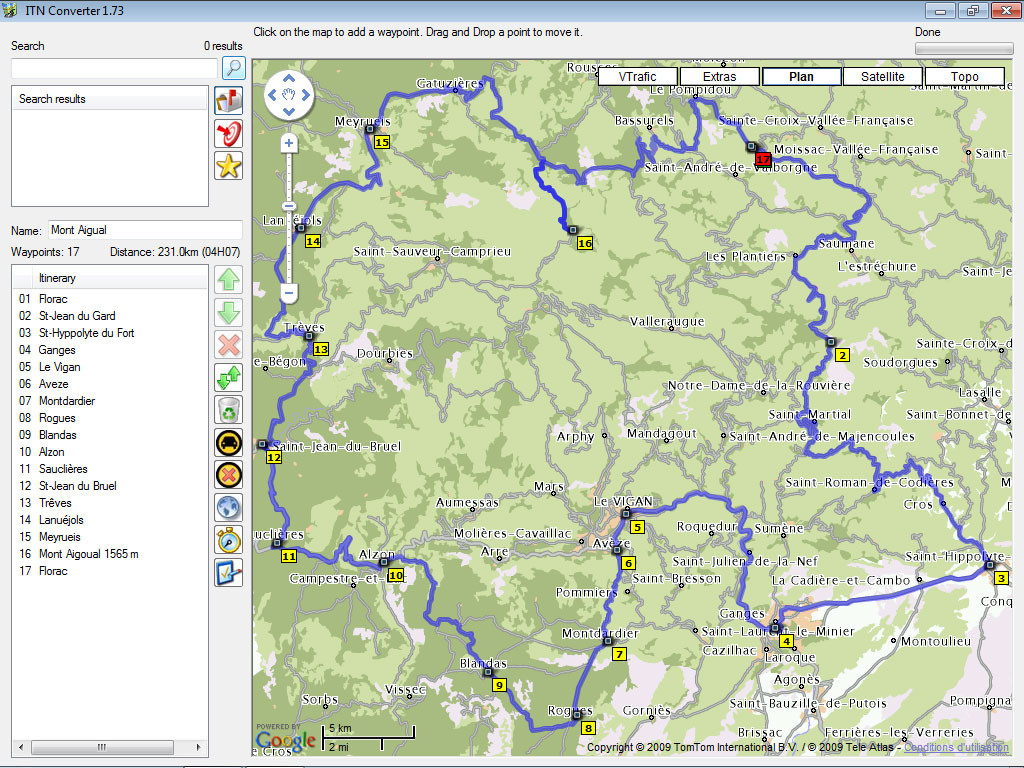Move waypoint up with green up arrow
The image size is (1024, 768).
(229, 280)
